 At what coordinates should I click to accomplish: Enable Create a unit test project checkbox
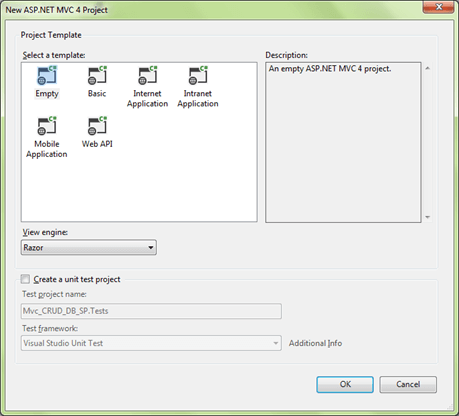coord(25,279)
